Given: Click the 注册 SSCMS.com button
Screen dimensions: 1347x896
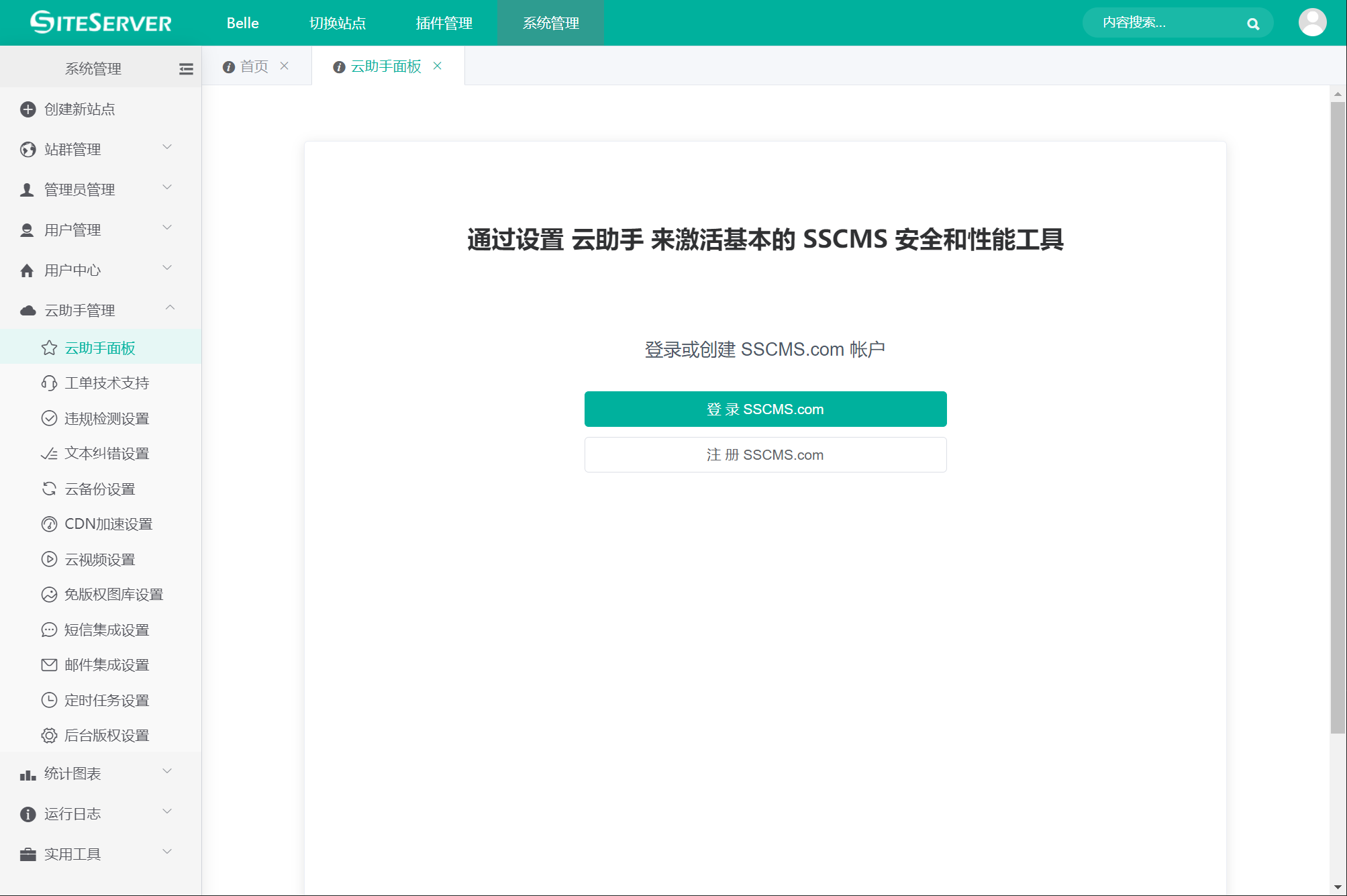Looking at the screenshot, I should point(765,455).
